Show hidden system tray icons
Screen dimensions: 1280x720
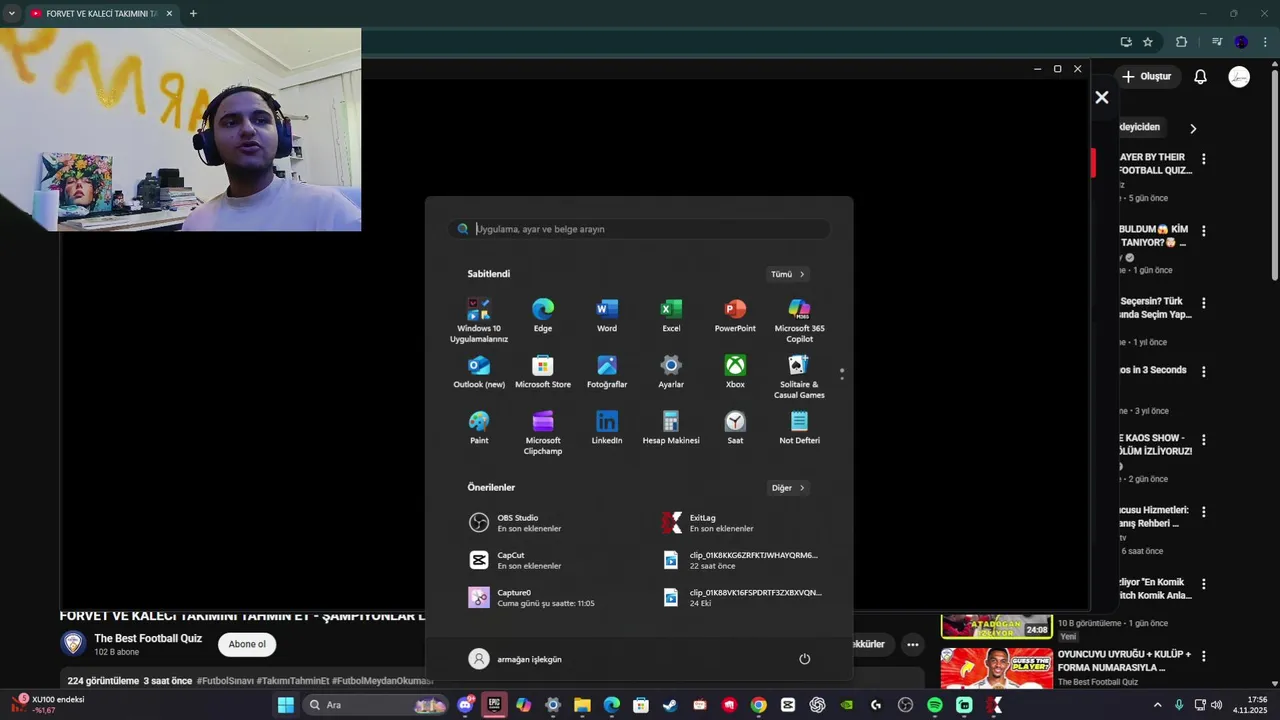pyautogui.click(x=1158, y=705)
